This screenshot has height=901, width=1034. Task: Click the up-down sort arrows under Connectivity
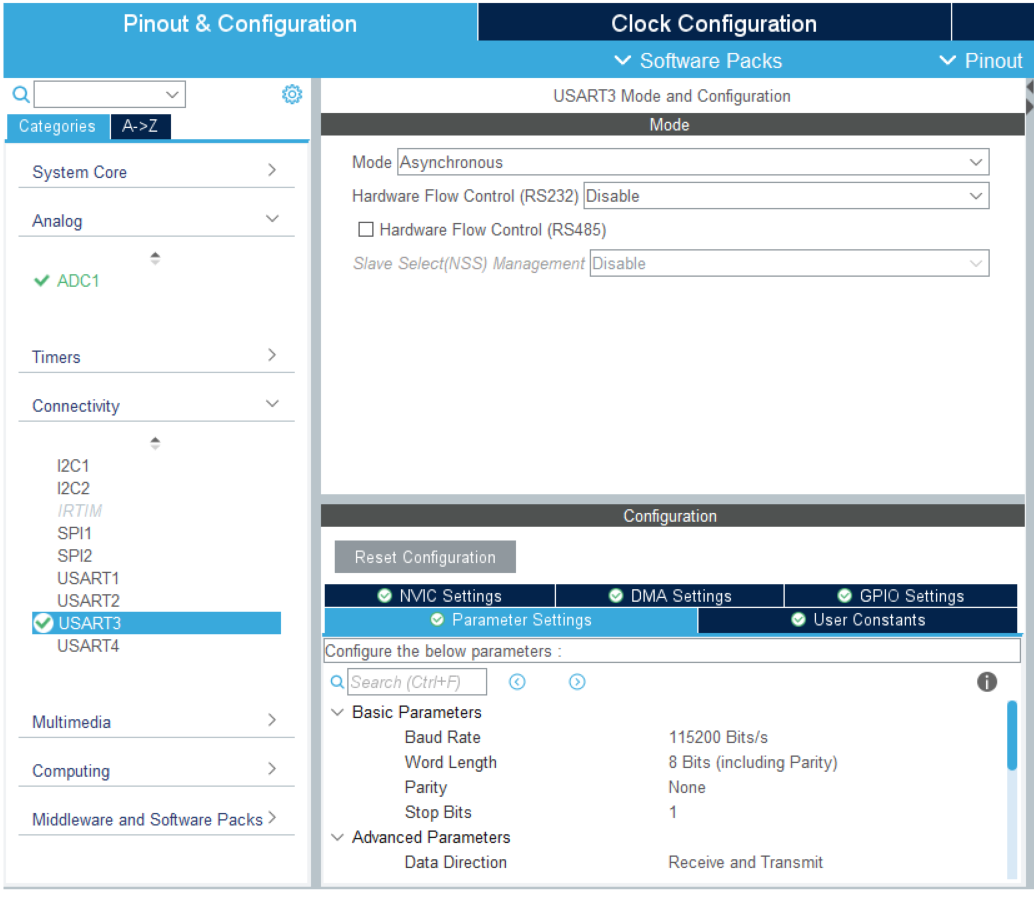[x=155, y=443]
